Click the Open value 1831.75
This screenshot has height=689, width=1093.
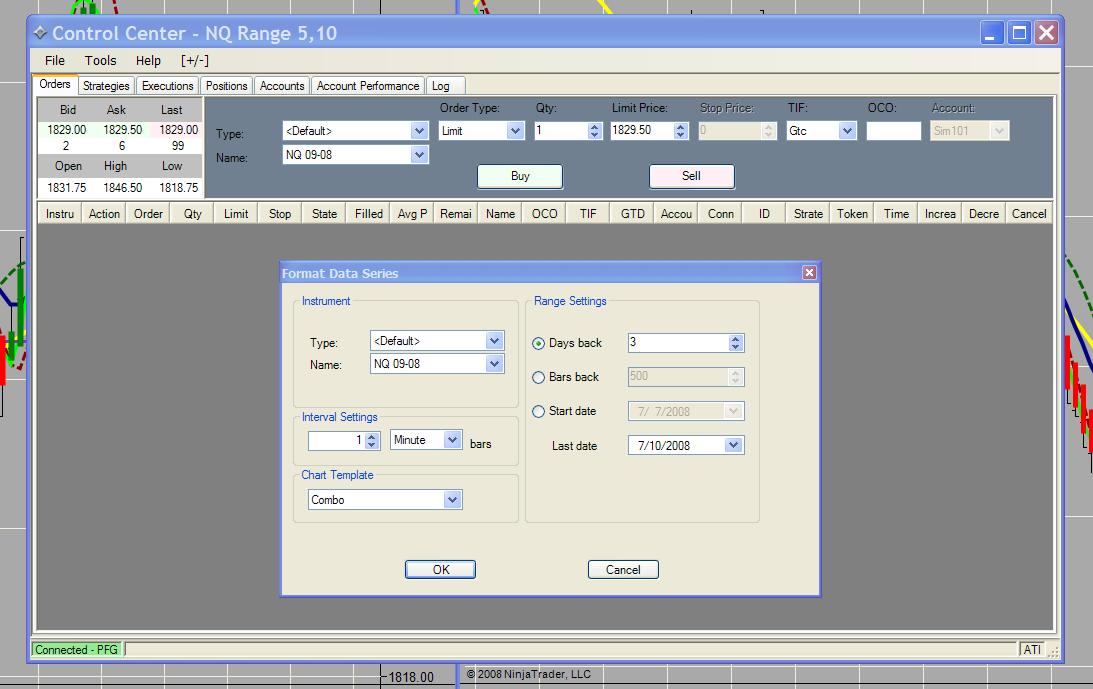pyautogui.click(x=66, y=188)
